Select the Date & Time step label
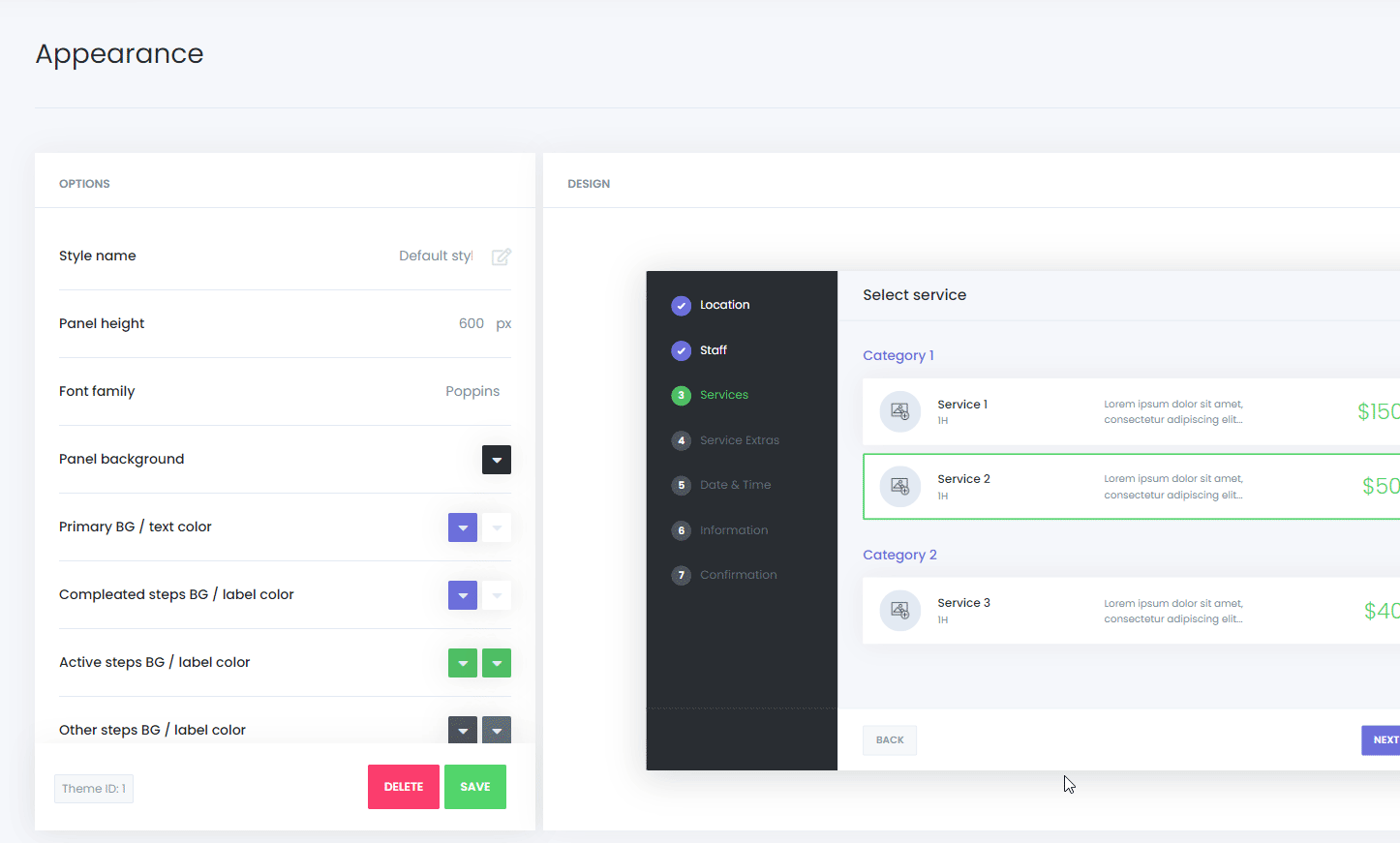Screen dimensions: 1400x843 click(736, 485)
